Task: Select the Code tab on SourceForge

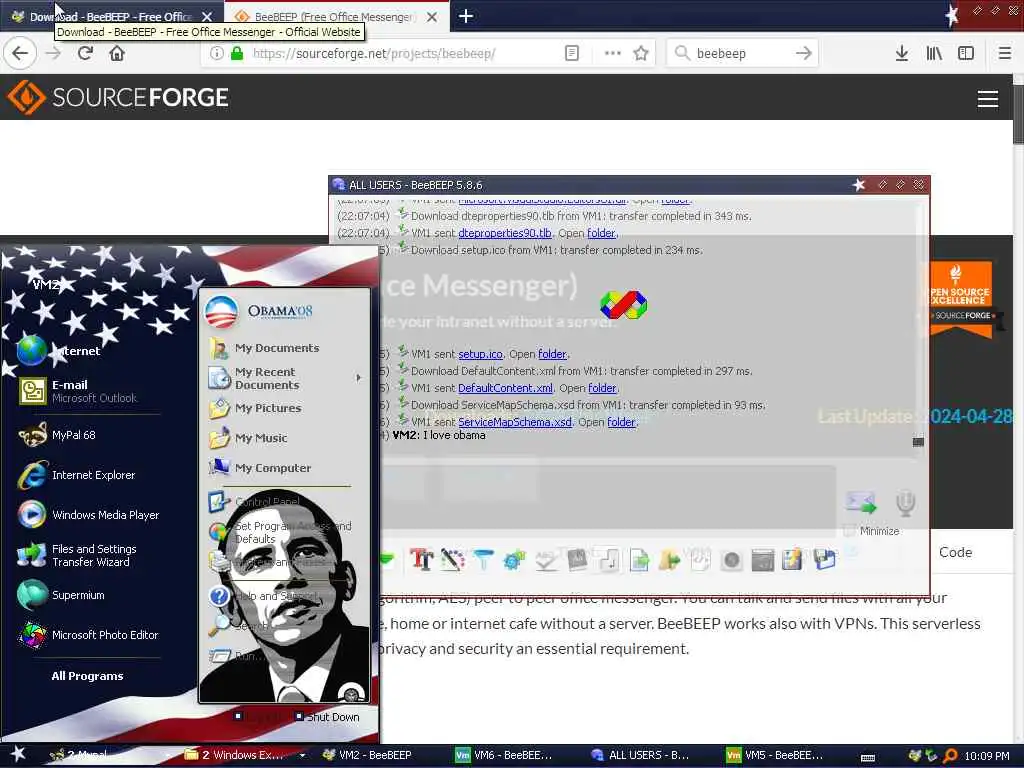Action: pos(955,552)
